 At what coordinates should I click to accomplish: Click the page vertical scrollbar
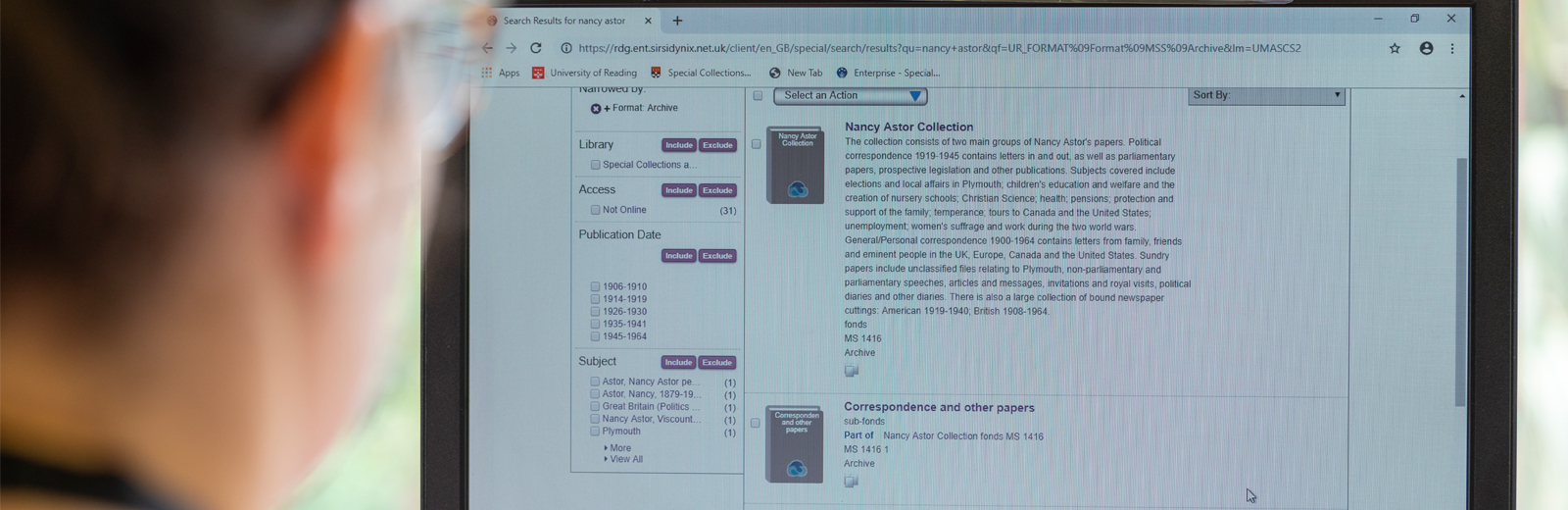coord(1461,280)
